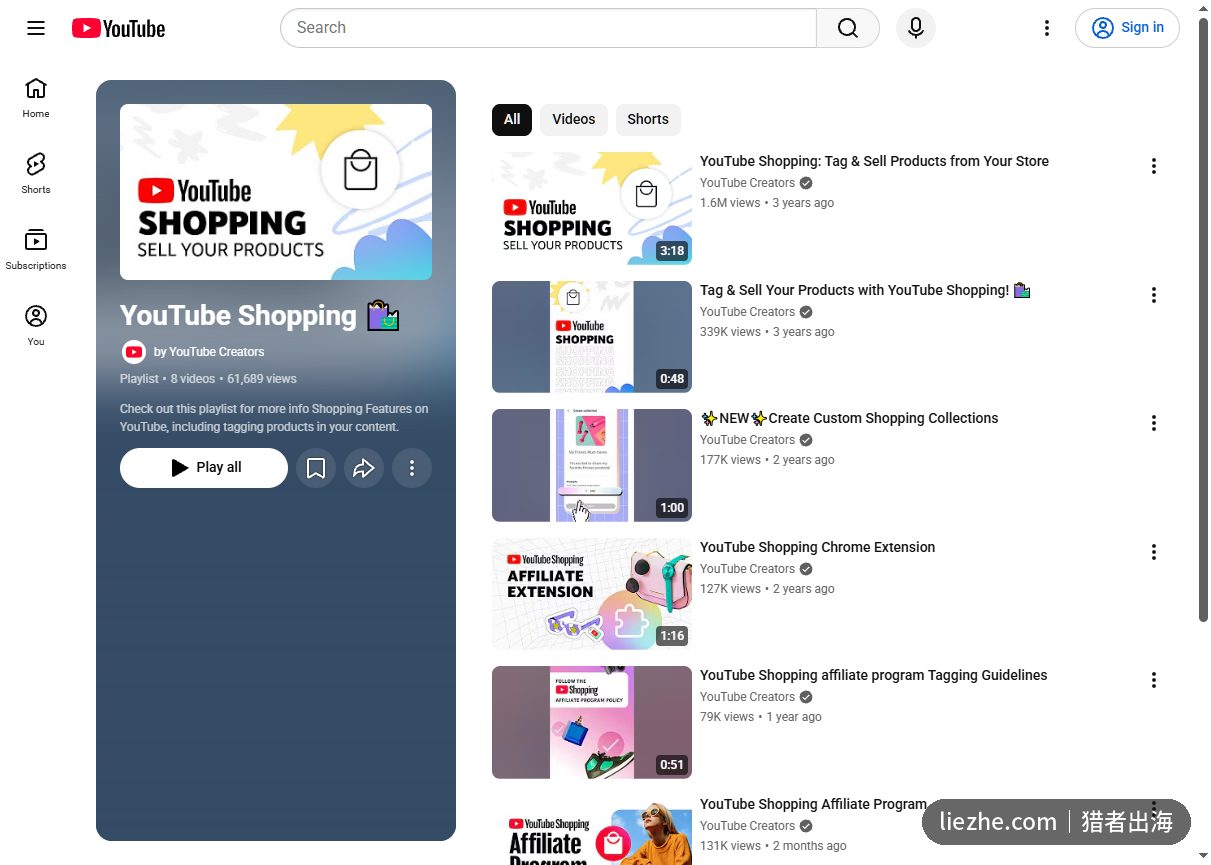Viewport: 1211px width, 865px height.
Task: Open options for Chrome Extension video
Action: coord(1154,552)
